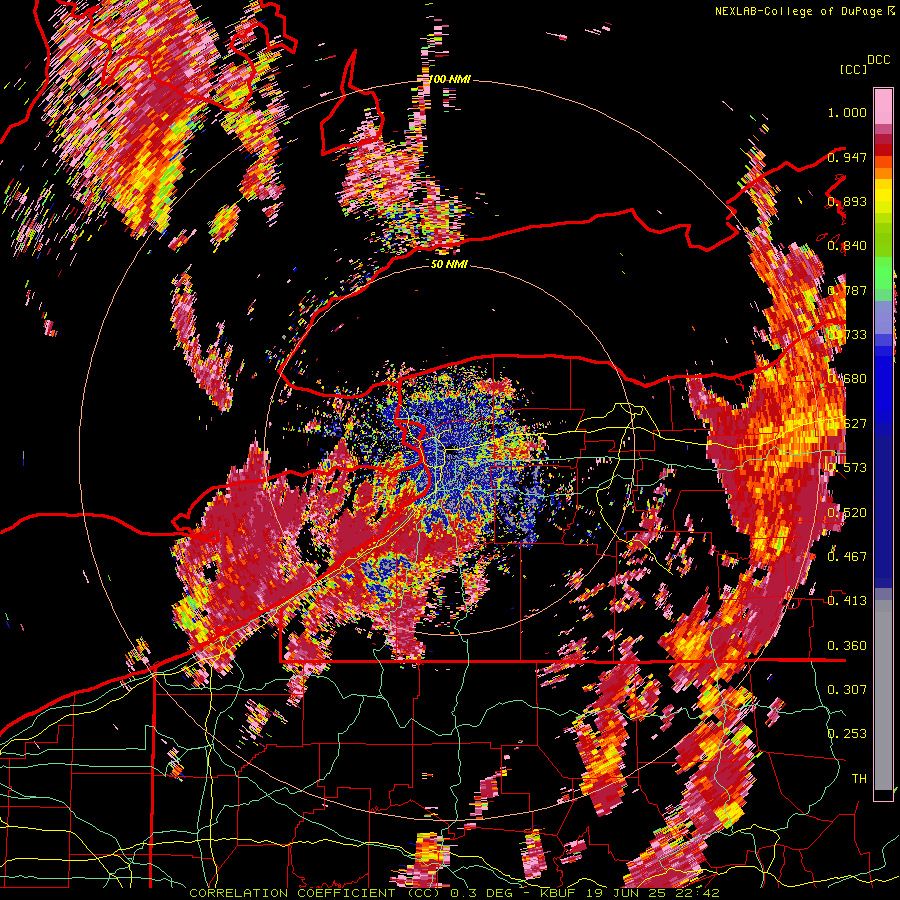Click the 50 NMI range ring label
This screenshot has height=900, width=900.
(x=449, y=264)
